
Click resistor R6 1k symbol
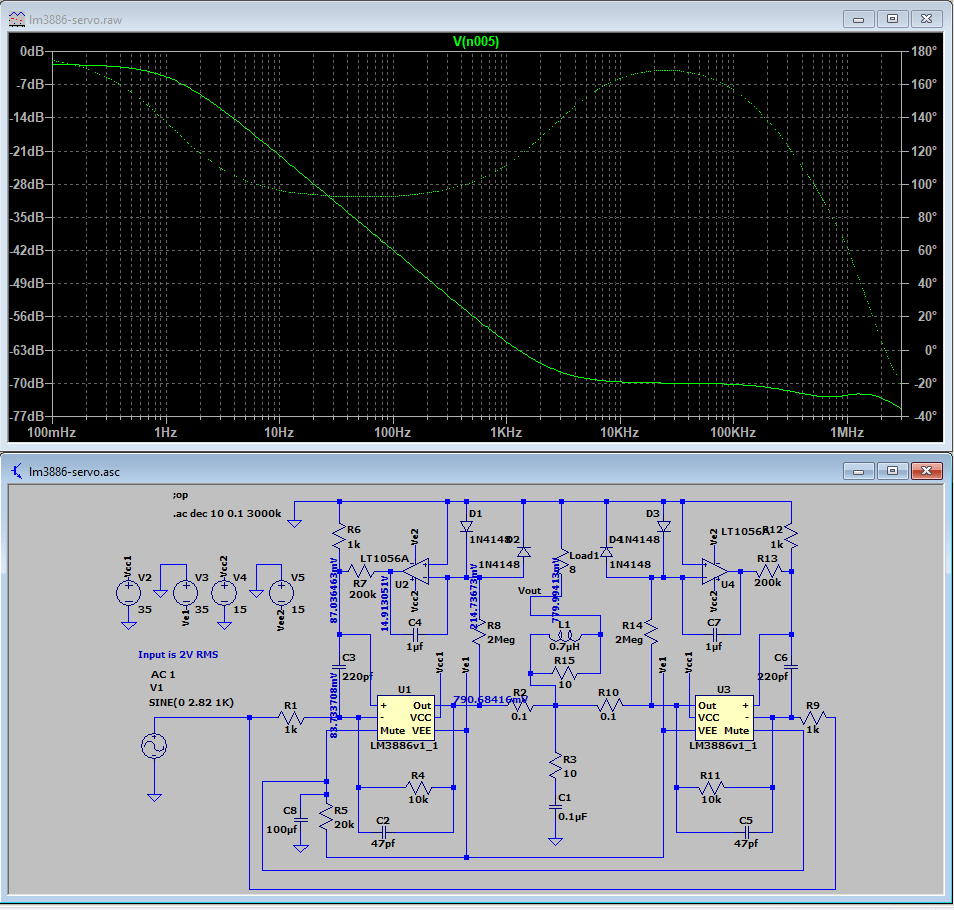coord(339,537)
